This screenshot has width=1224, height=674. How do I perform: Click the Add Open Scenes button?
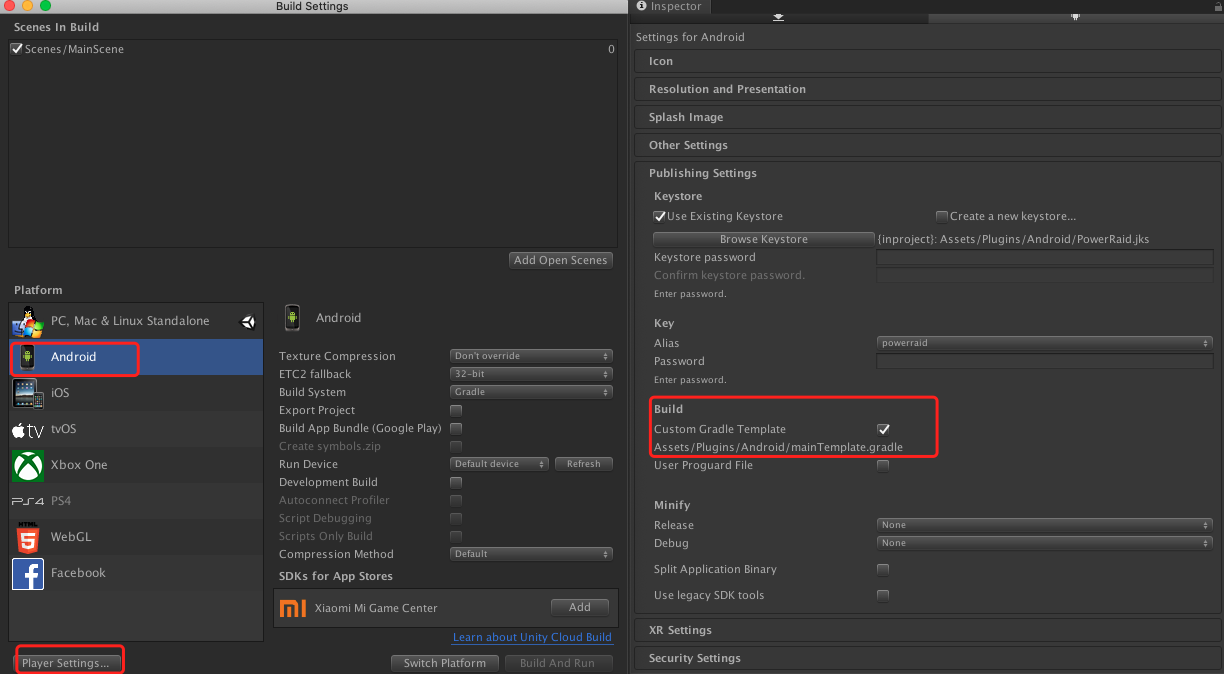tap(560, 260)
